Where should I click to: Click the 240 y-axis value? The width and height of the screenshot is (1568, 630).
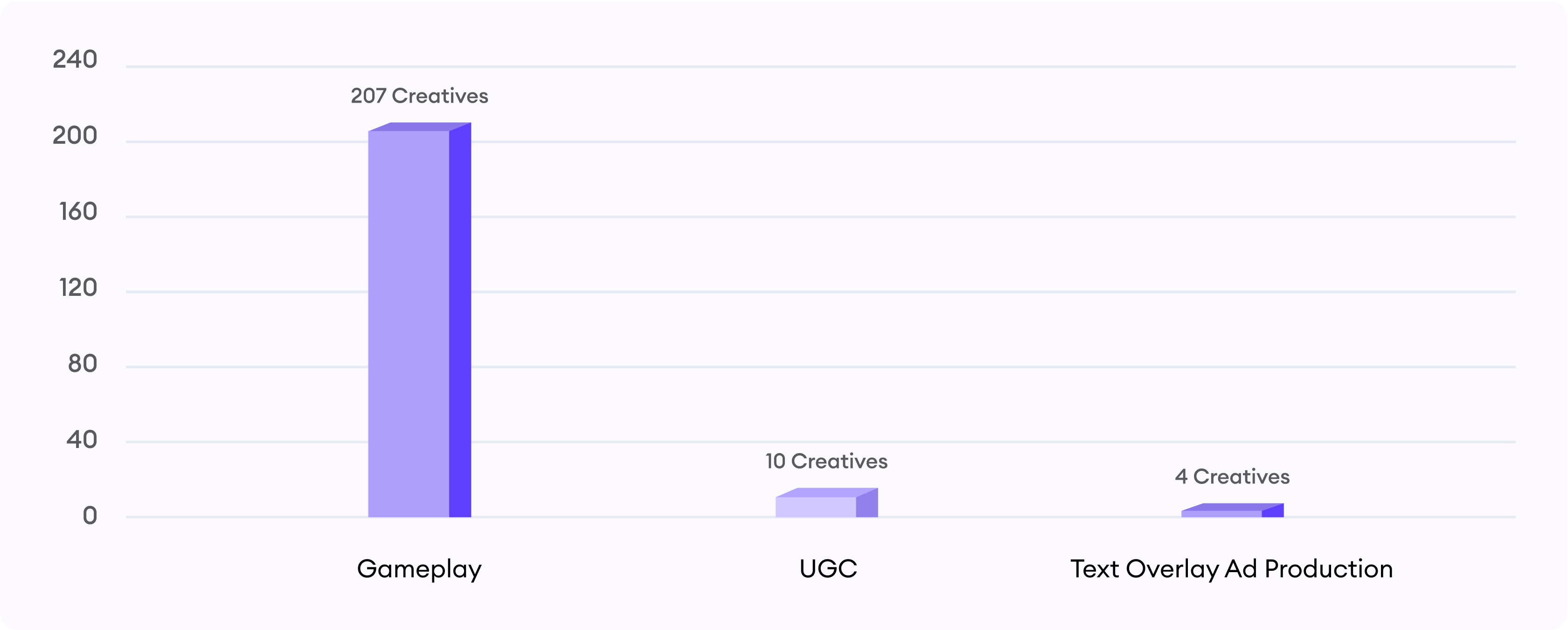75,60
